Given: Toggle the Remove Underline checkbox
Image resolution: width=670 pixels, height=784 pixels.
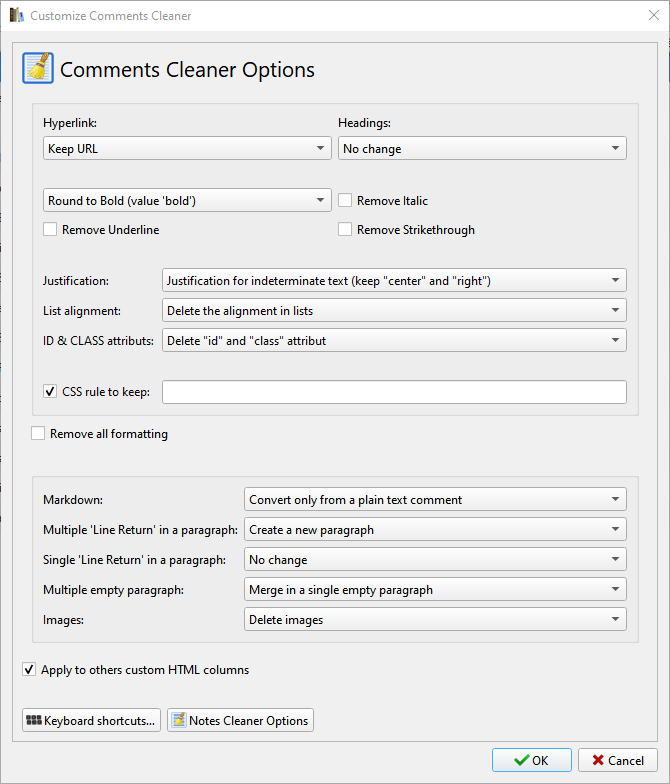Looking at the screenshot, I should pos(50,230).
